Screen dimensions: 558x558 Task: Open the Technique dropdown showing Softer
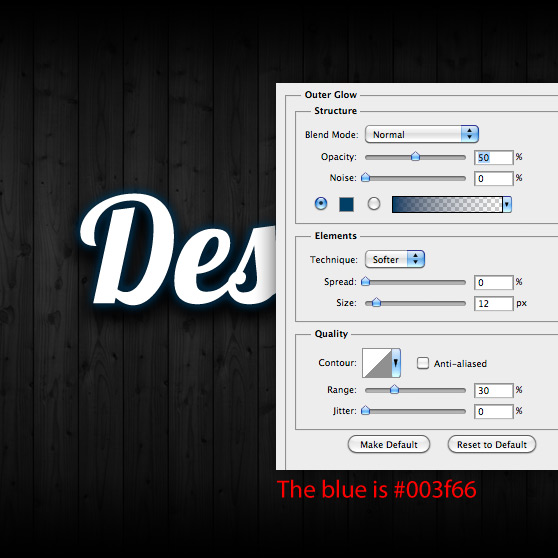click(x=395, y=259)
